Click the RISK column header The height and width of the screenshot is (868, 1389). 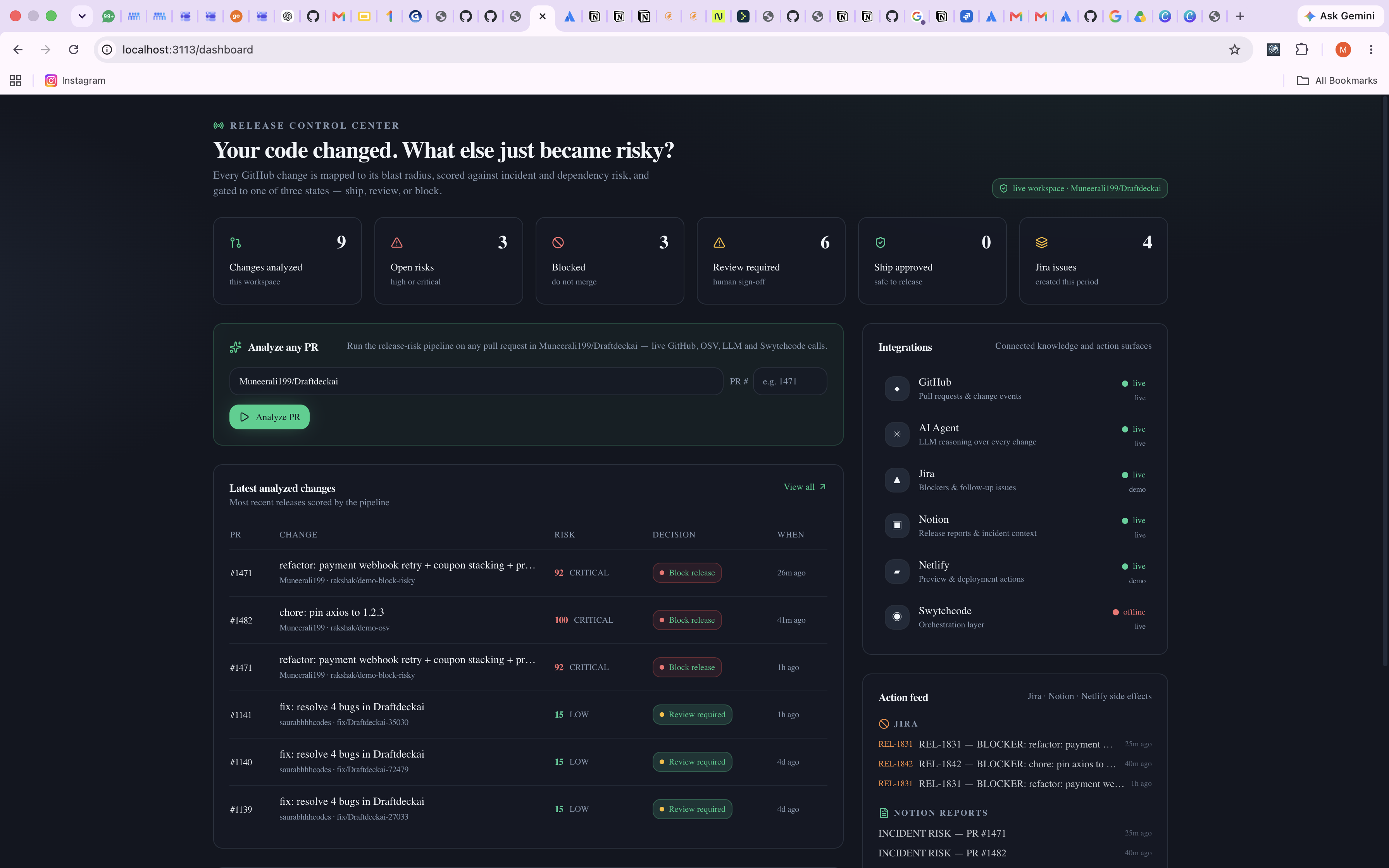[565, 534]
